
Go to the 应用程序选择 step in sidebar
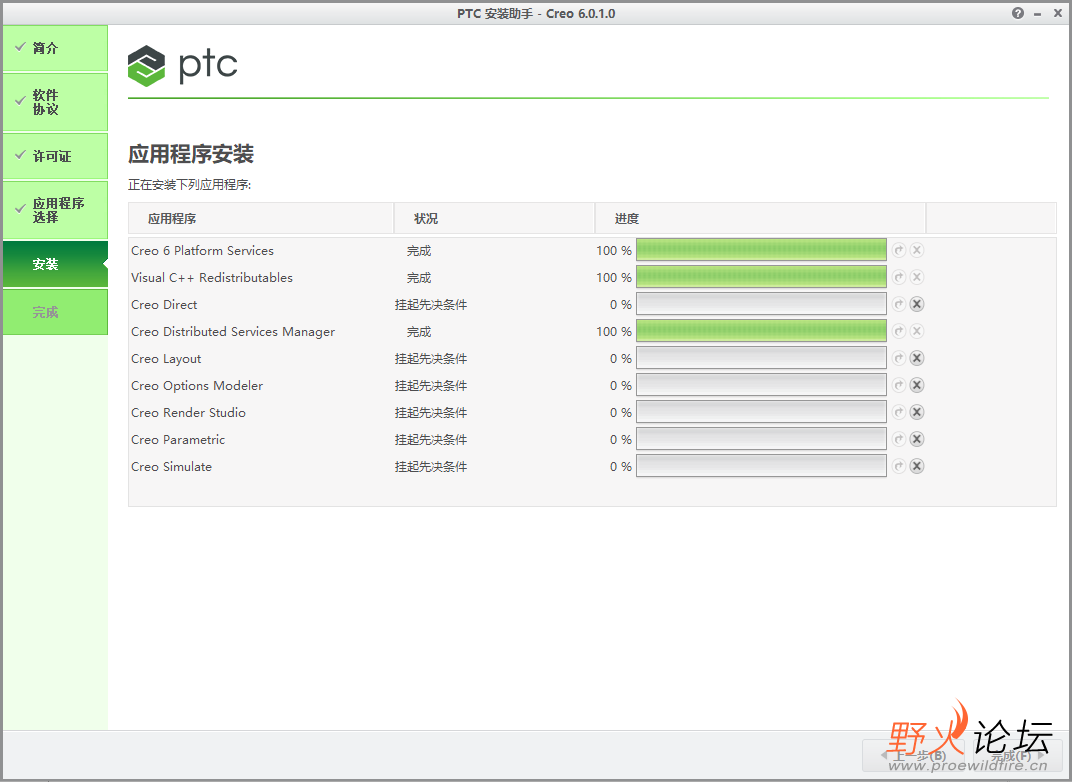coord(55,210)
